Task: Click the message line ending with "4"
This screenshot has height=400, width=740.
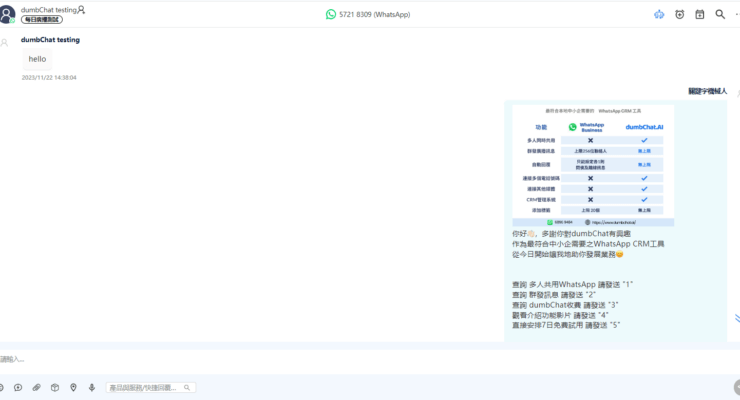Action: tap(560, 315)
